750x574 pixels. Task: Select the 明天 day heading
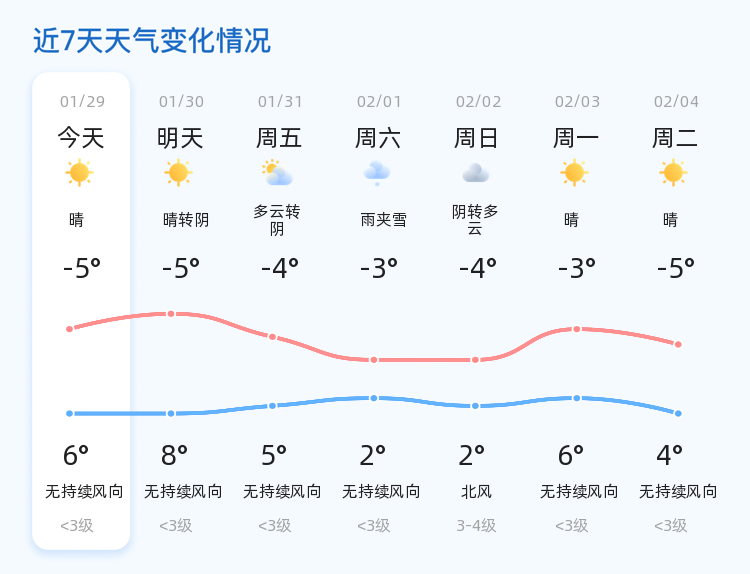[x=180, y=138]
